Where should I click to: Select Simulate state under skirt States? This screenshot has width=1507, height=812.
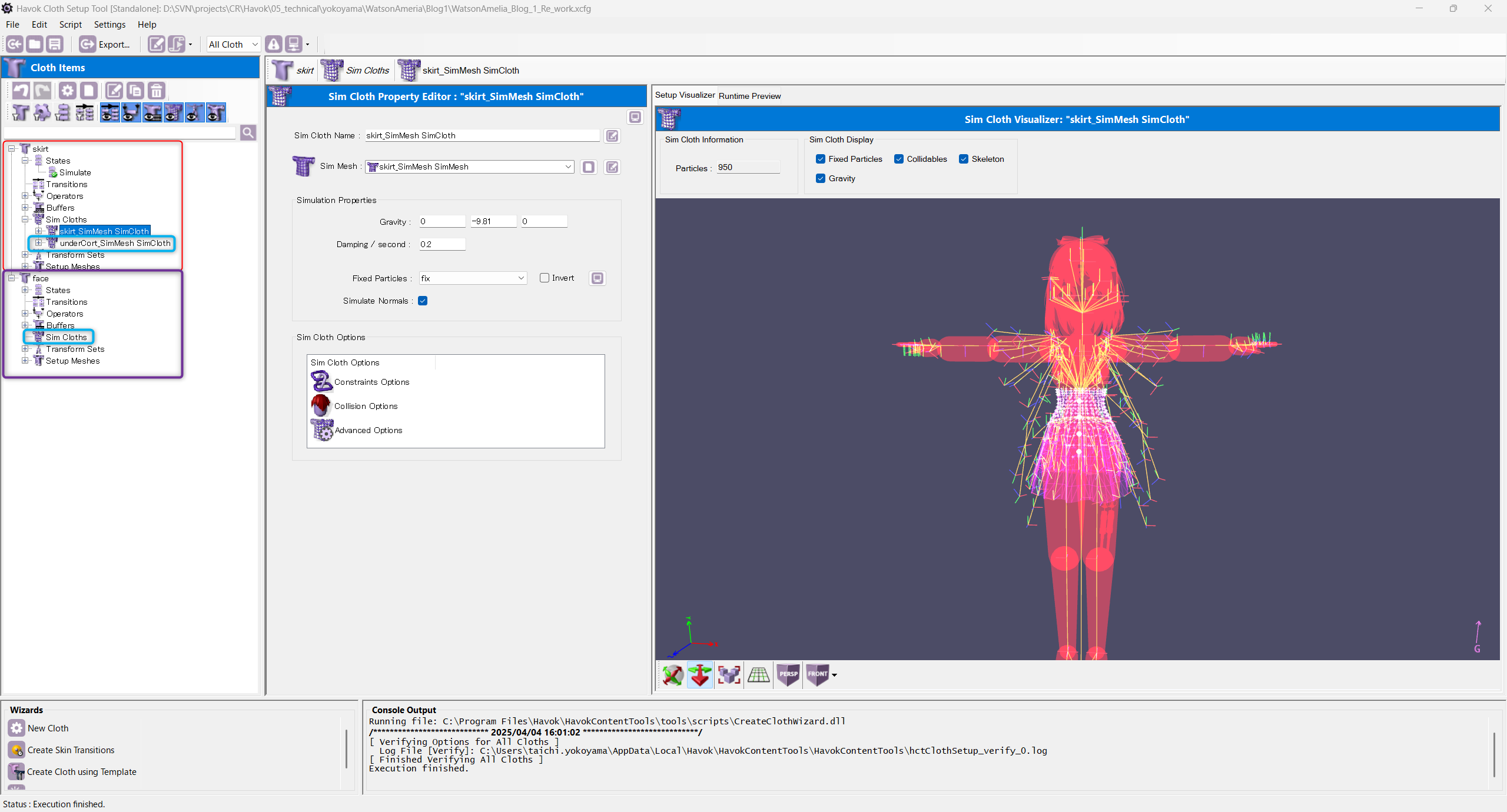pyautogui.click(x=75, y=172)
